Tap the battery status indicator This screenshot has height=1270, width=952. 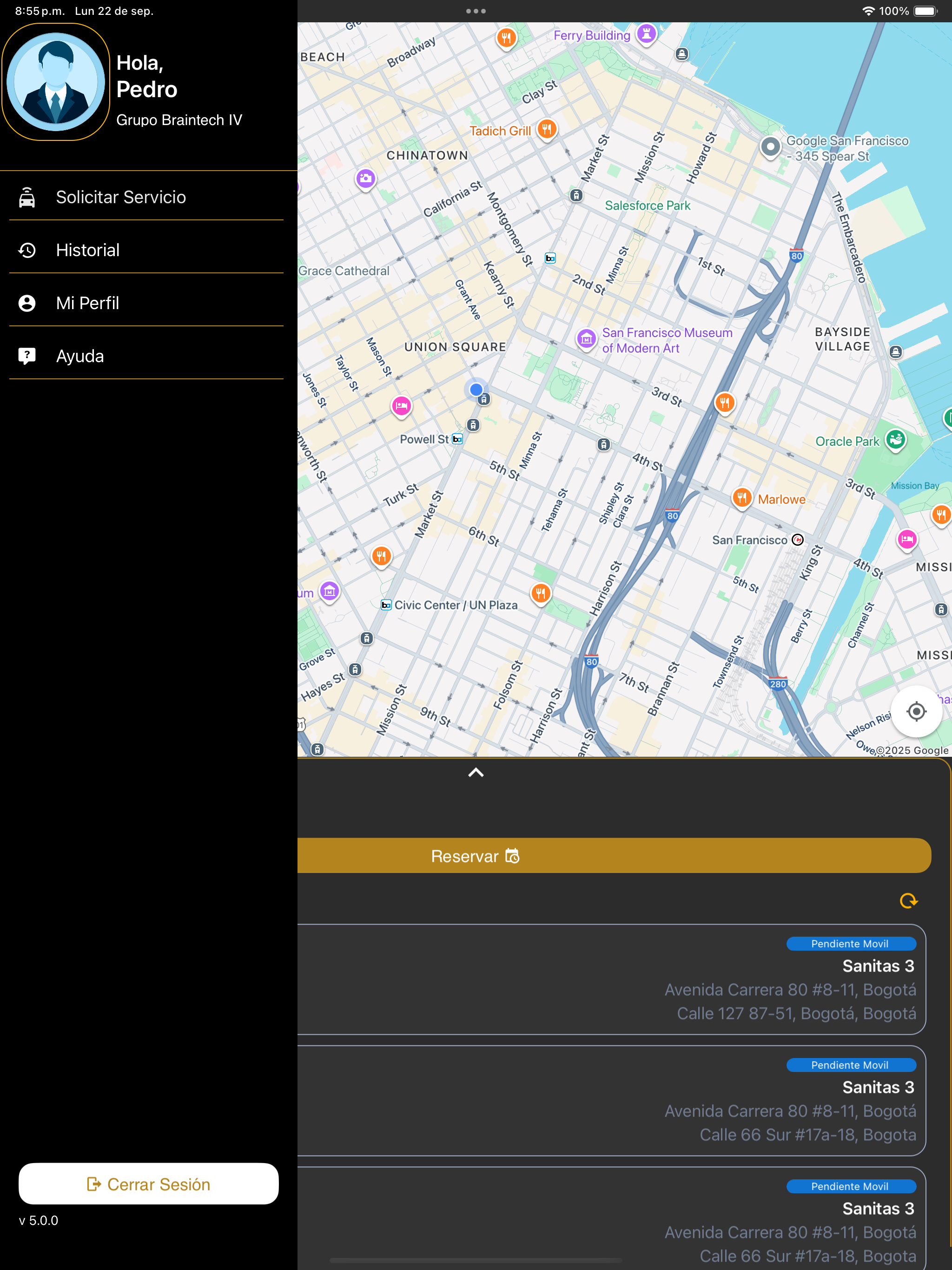pos(925,11)
